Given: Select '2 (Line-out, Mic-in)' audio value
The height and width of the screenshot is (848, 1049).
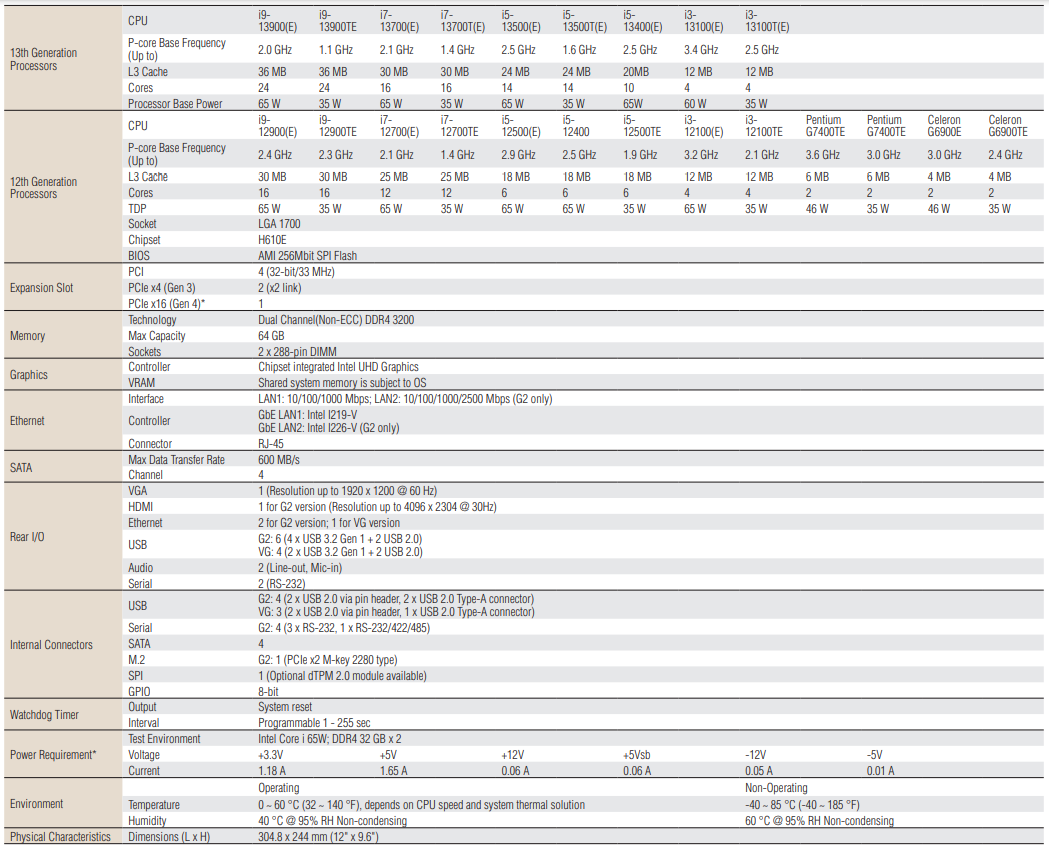Looking at the screenshot, I should pos(300,568).
